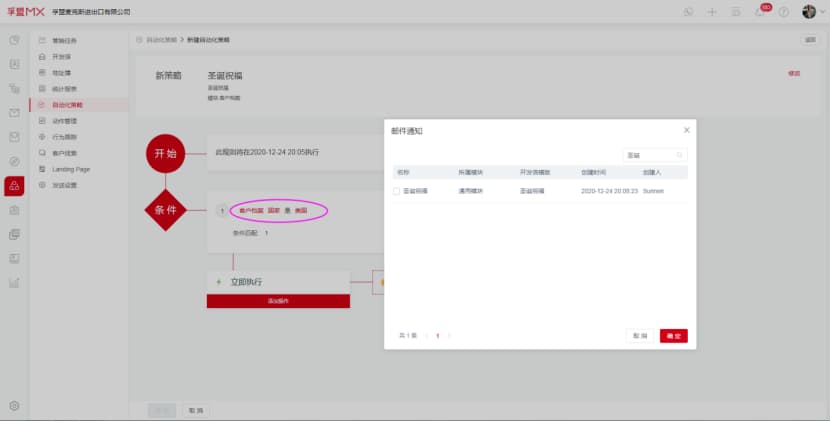
Task: Open the settings gear at sidebar bottom
Action: [14, 405]
